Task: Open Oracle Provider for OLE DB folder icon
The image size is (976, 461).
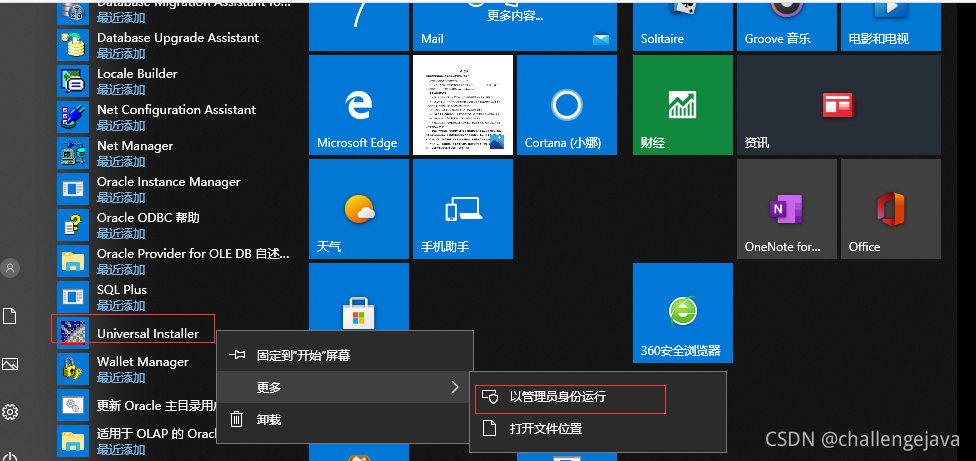Action: pyautogui.click(x=73, y=261)
